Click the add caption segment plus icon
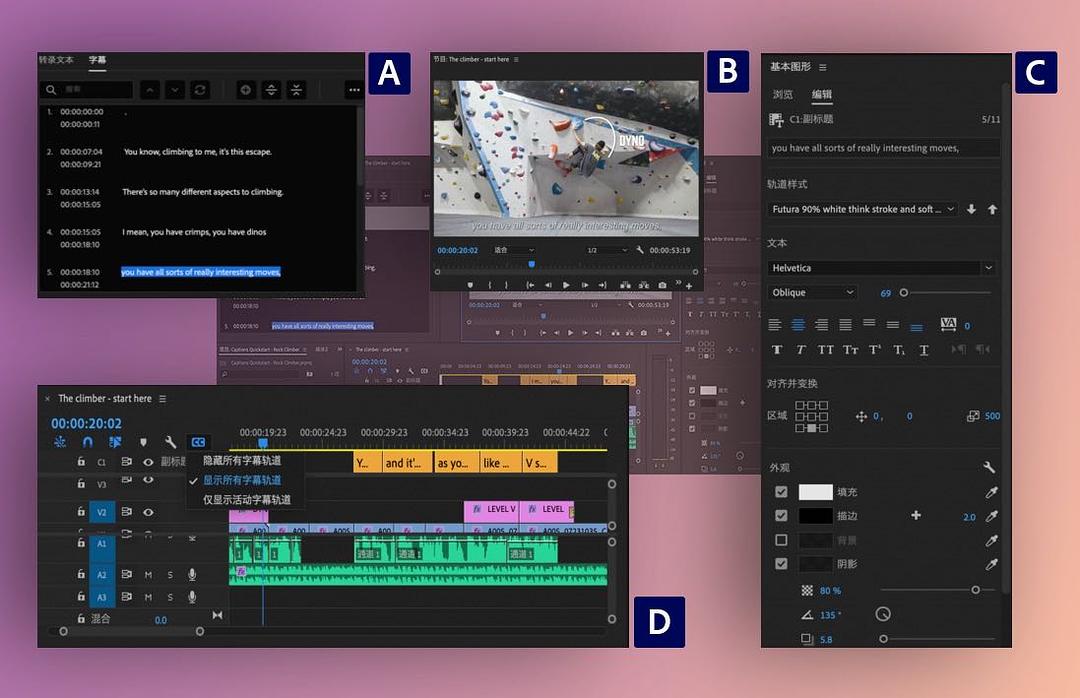Screen dimensions: 1080x698 click(x=246, y=90)
